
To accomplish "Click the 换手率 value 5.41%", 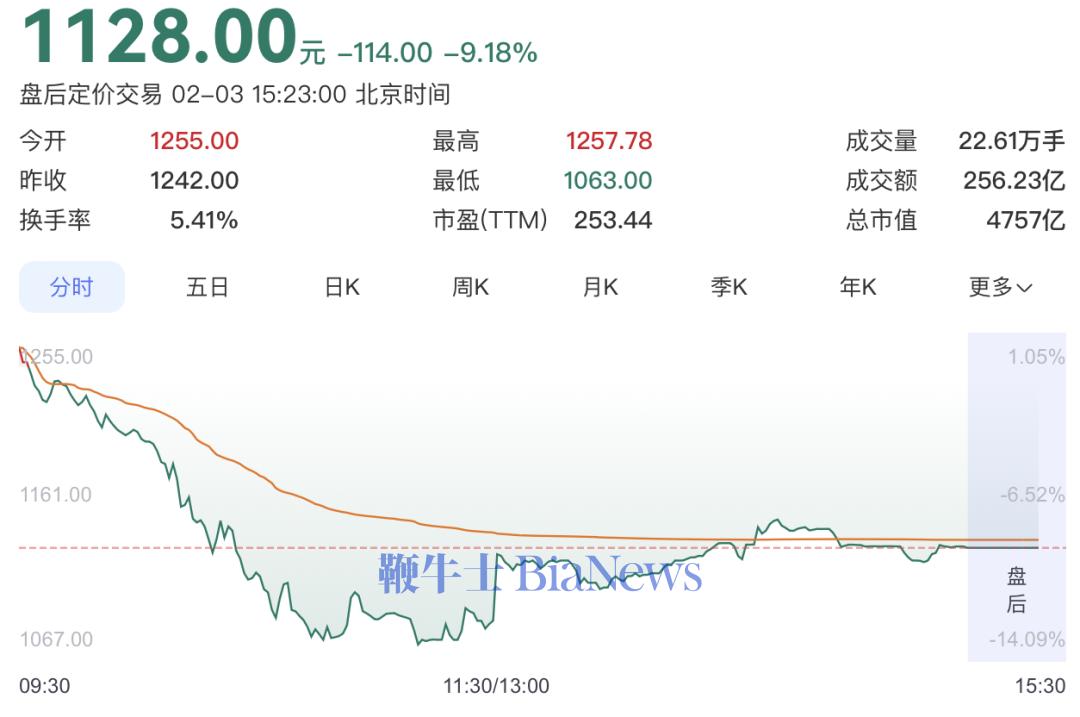I will pyautogui.click(x=204, y=220).
